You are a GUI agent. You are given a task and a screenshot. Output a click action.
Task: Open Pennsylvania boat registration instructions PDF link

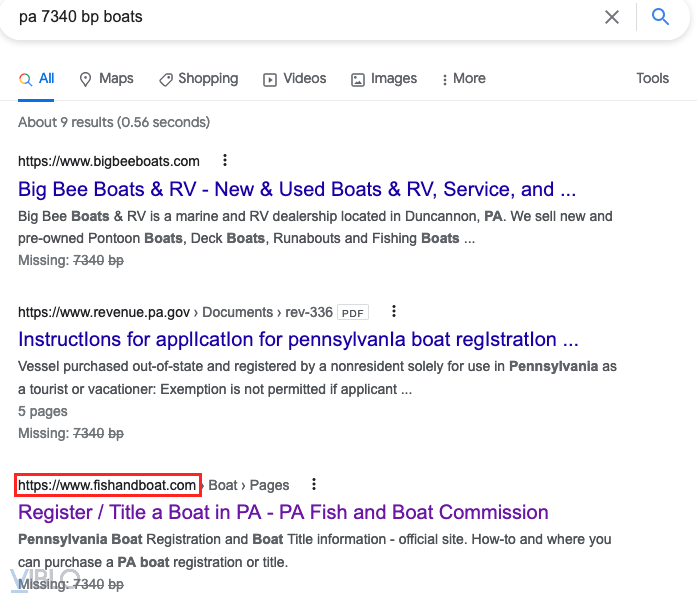[298, 340]
